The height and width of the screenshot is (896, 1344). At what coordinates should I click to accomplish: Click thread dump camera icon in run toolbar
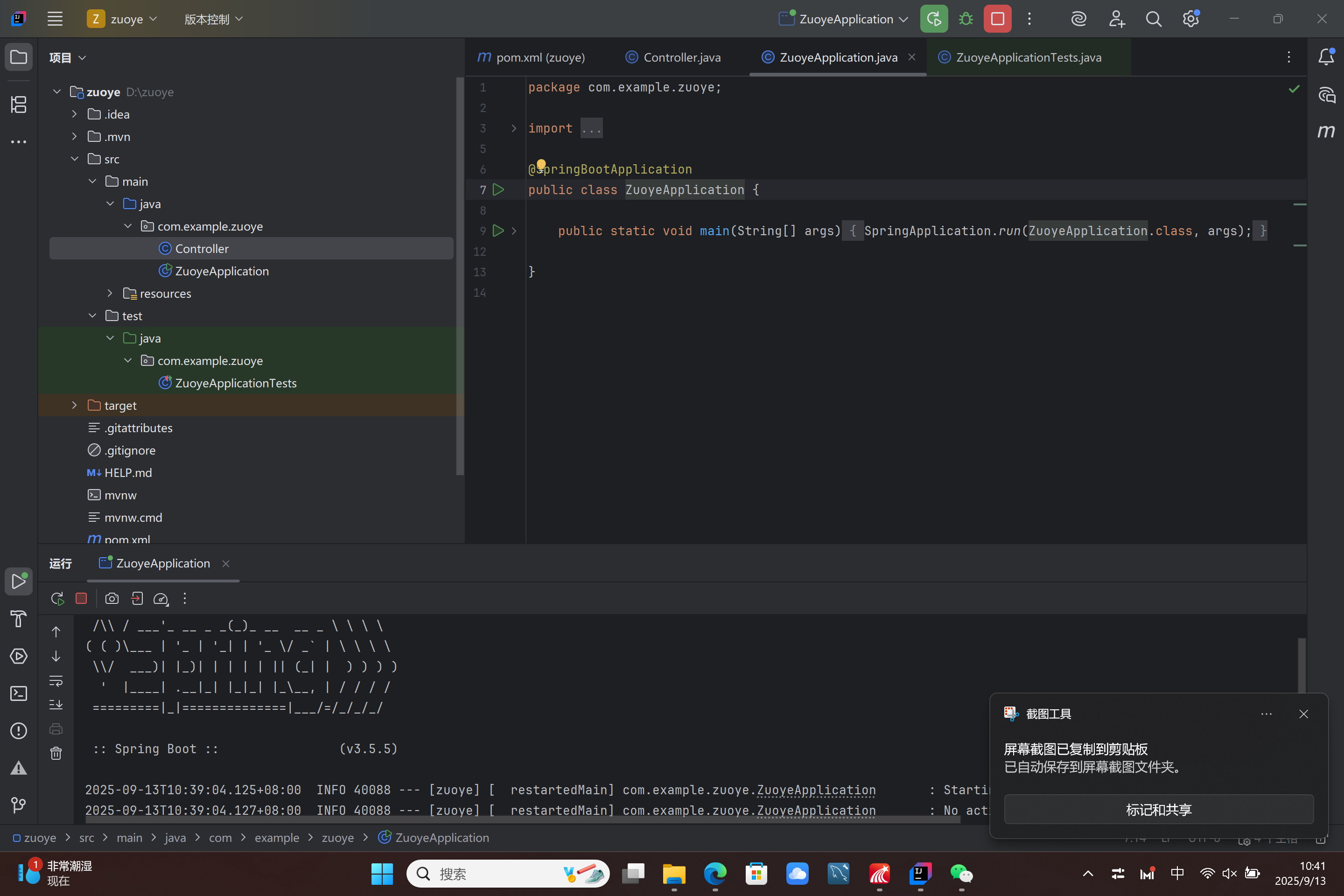[x=112, y=598]
